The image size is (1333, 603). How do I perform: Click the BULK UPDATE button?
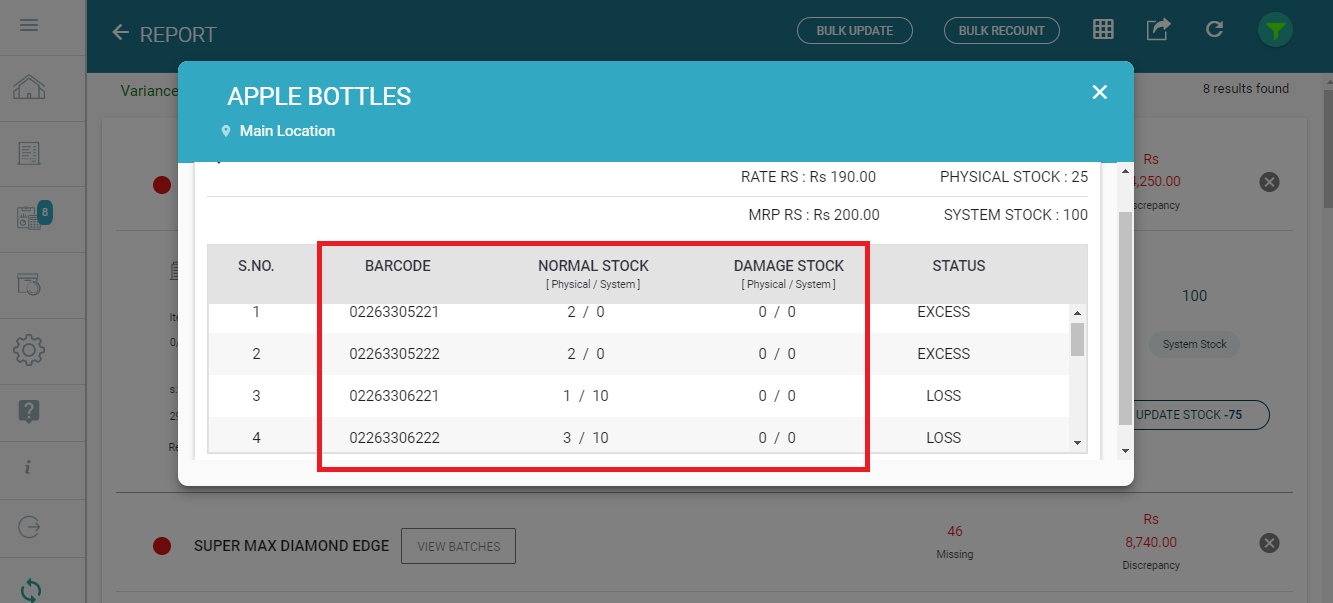(855, 30)
